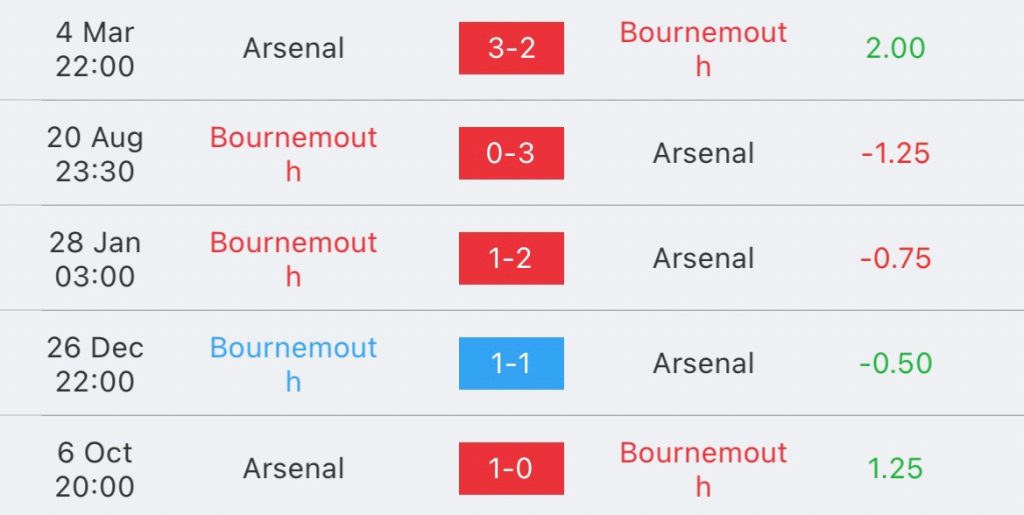The image size is (1024, 515).
Task: Click the 6 Oct 20:00 match date
Action: pyautogui.click(x=95, y=468)
